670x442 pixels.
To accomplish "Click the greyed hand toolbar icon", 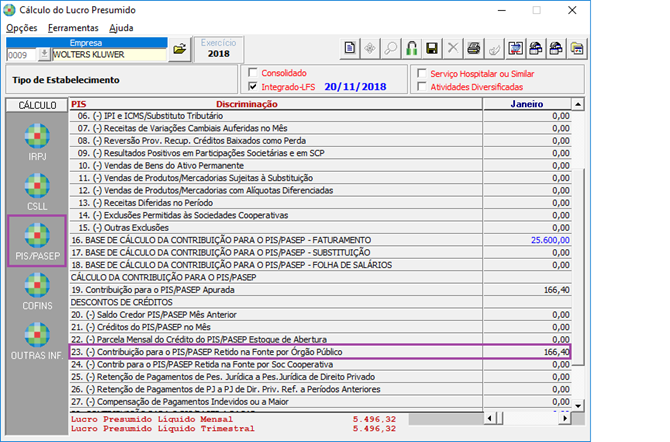I will [494, 48].
